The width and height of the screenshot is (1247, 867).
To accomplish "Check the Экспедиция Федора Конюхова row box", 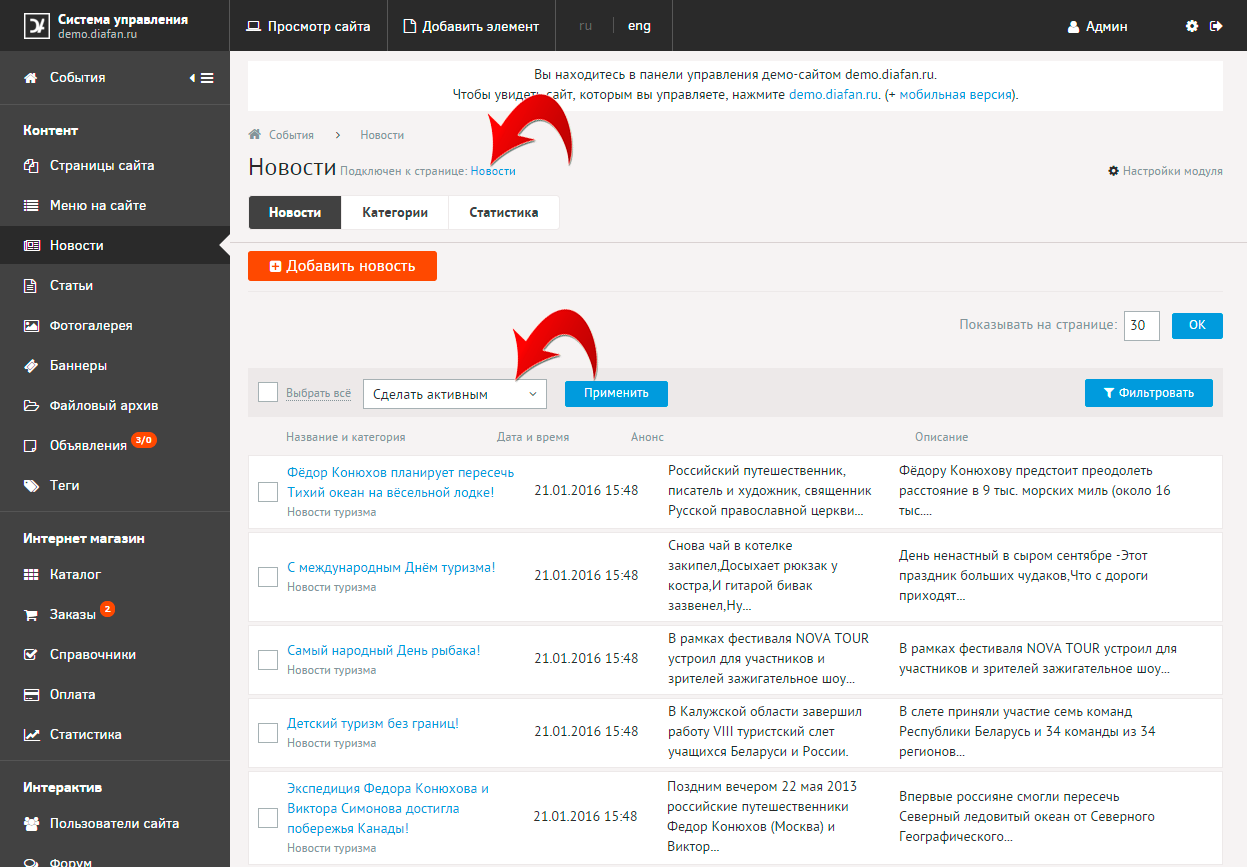I will point(268,818).
